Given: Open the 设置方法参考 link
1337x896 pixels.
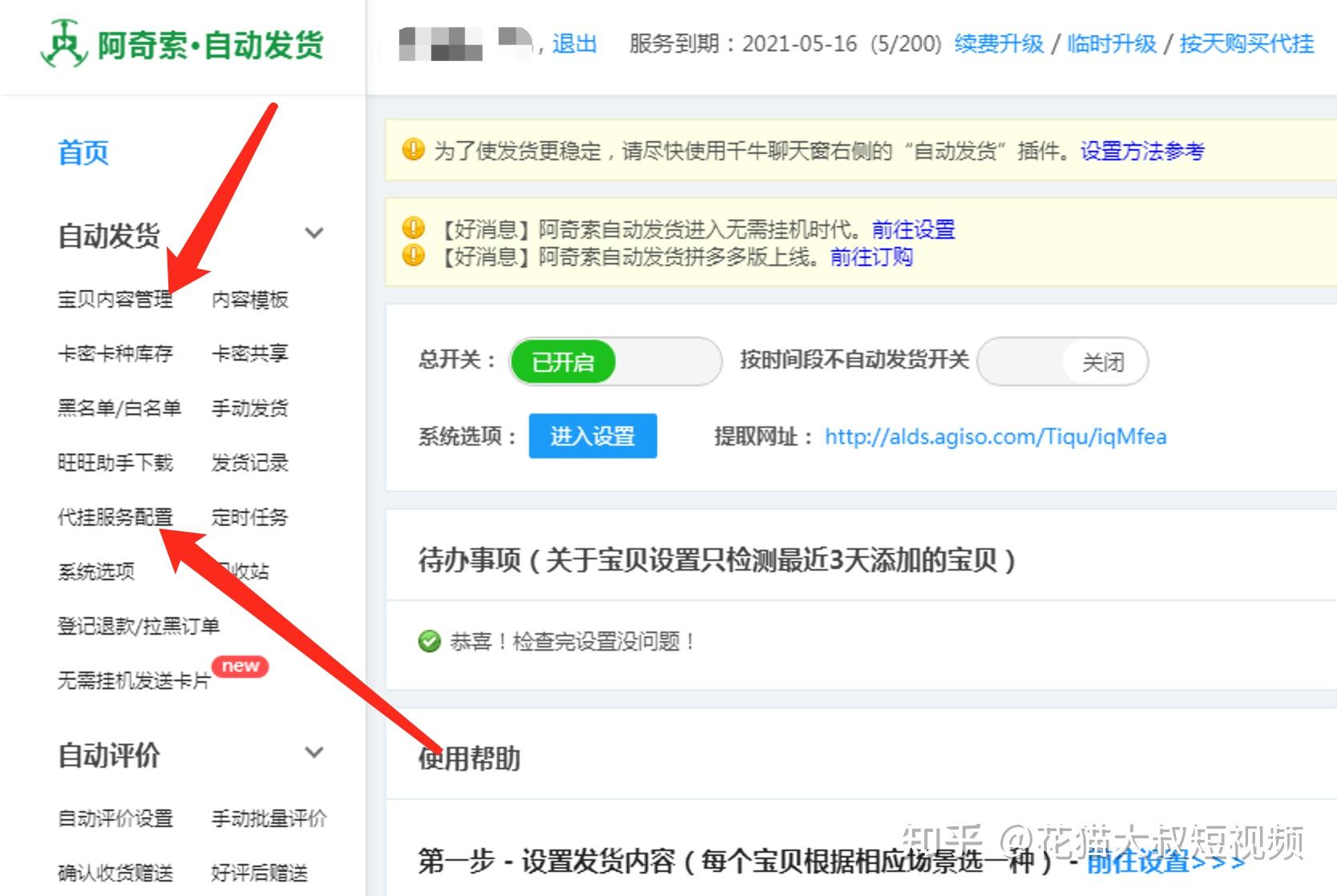Looking at the screenshot, I should (1142, 151).
